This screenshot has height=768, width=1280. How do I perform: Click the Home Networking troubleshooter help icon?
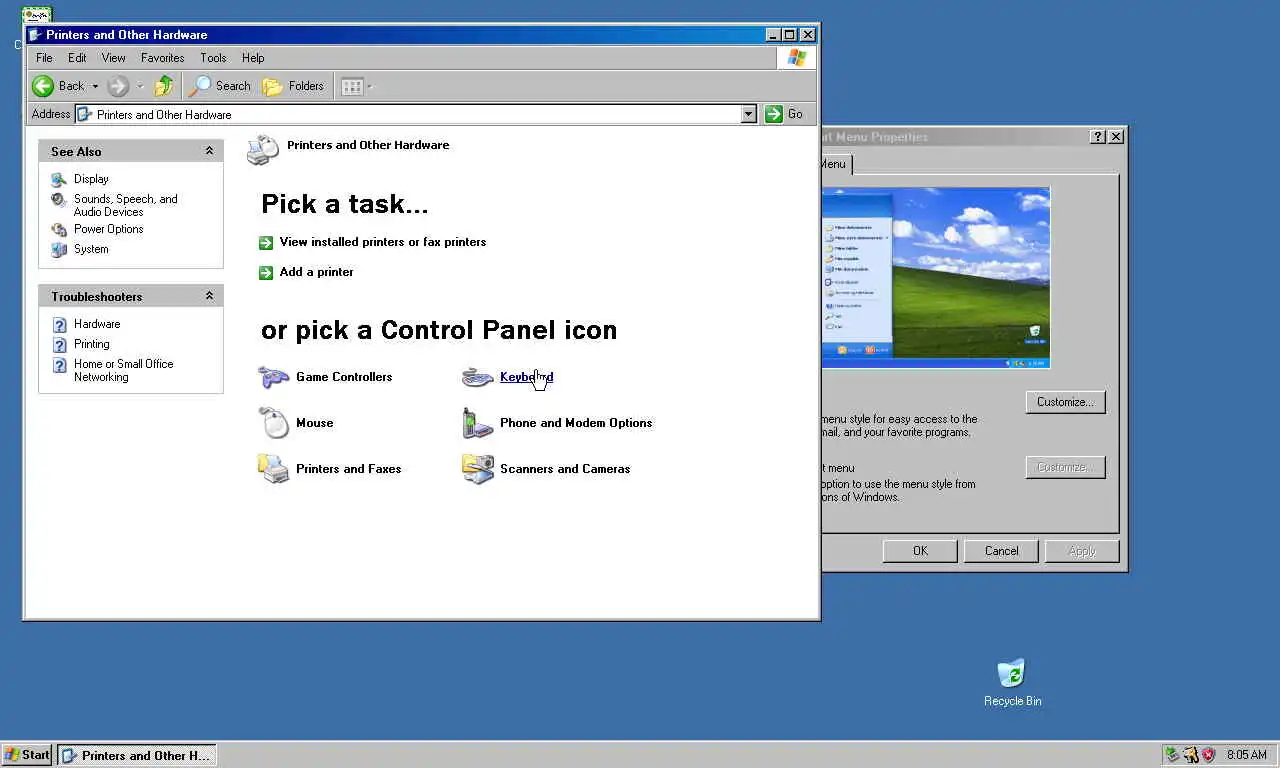coord(59,364)
